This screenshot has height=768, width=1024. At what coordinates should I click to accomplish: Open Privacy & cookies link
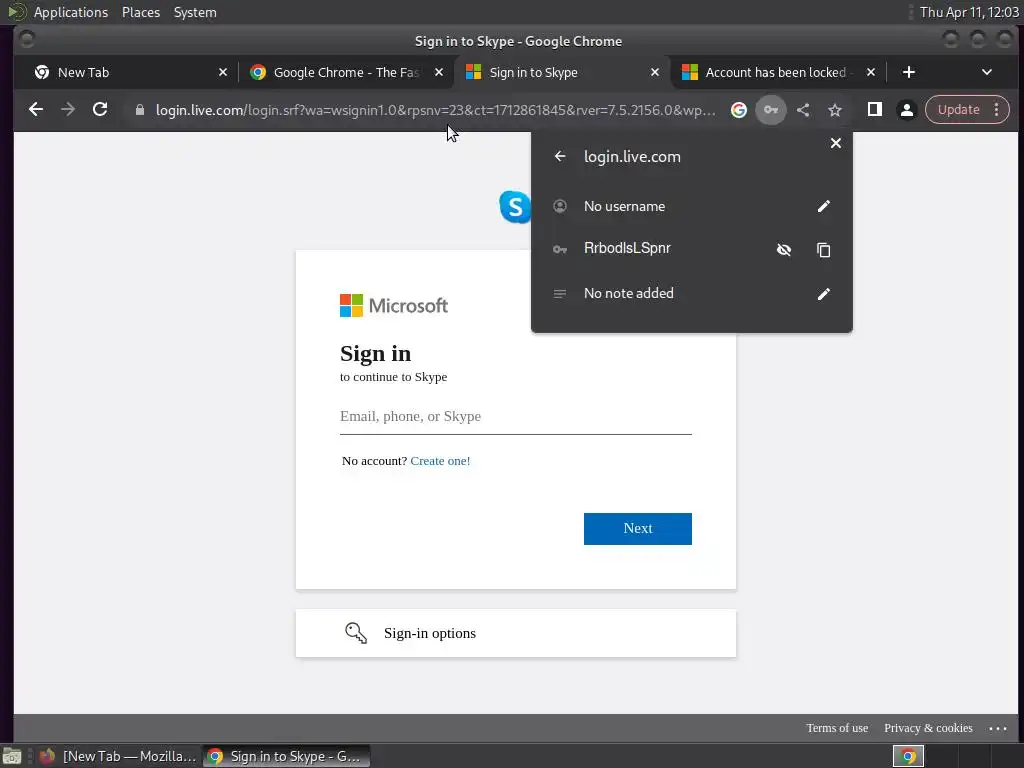(x=928, y=728)
